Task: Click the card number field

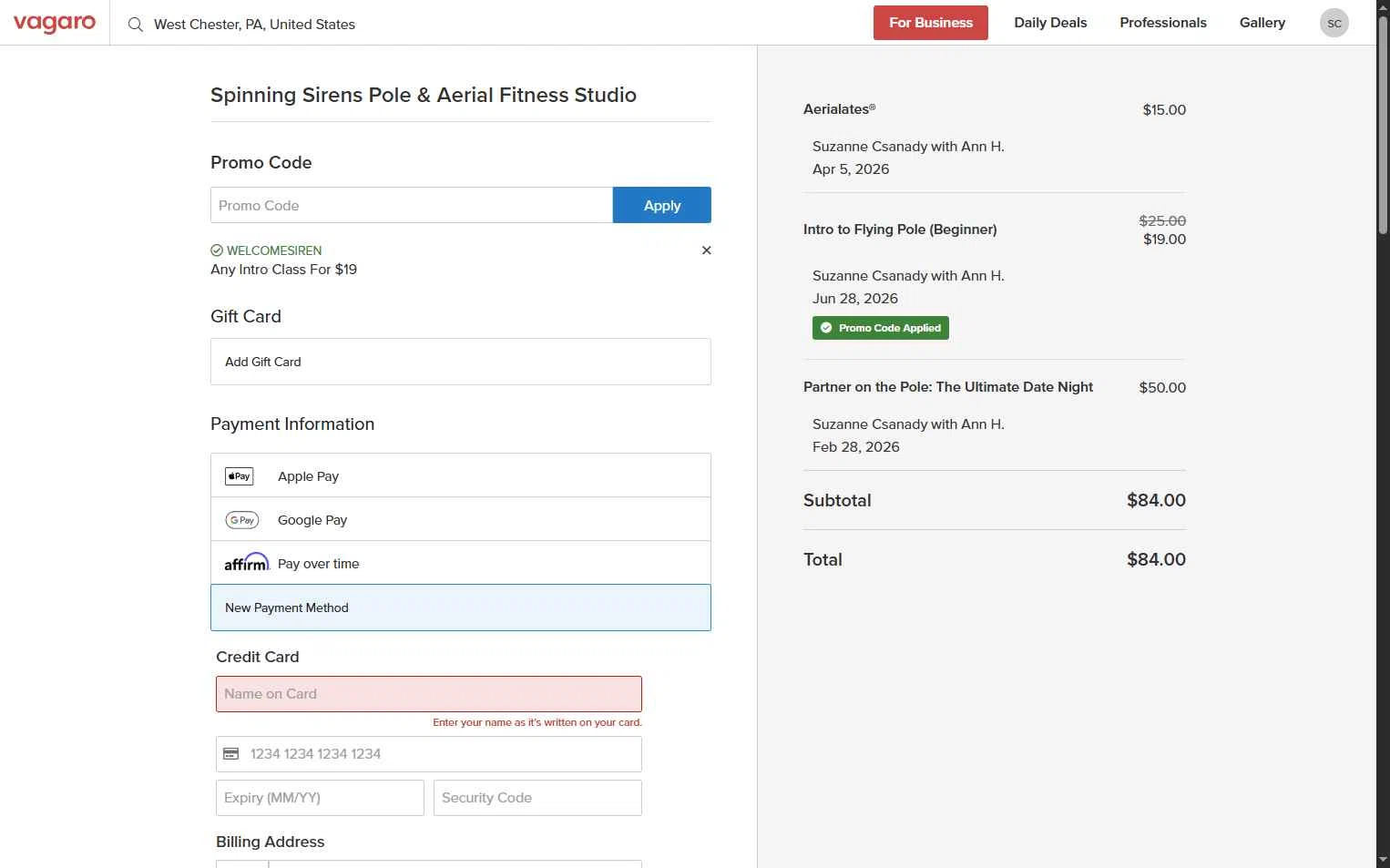Action: (429, 754)
